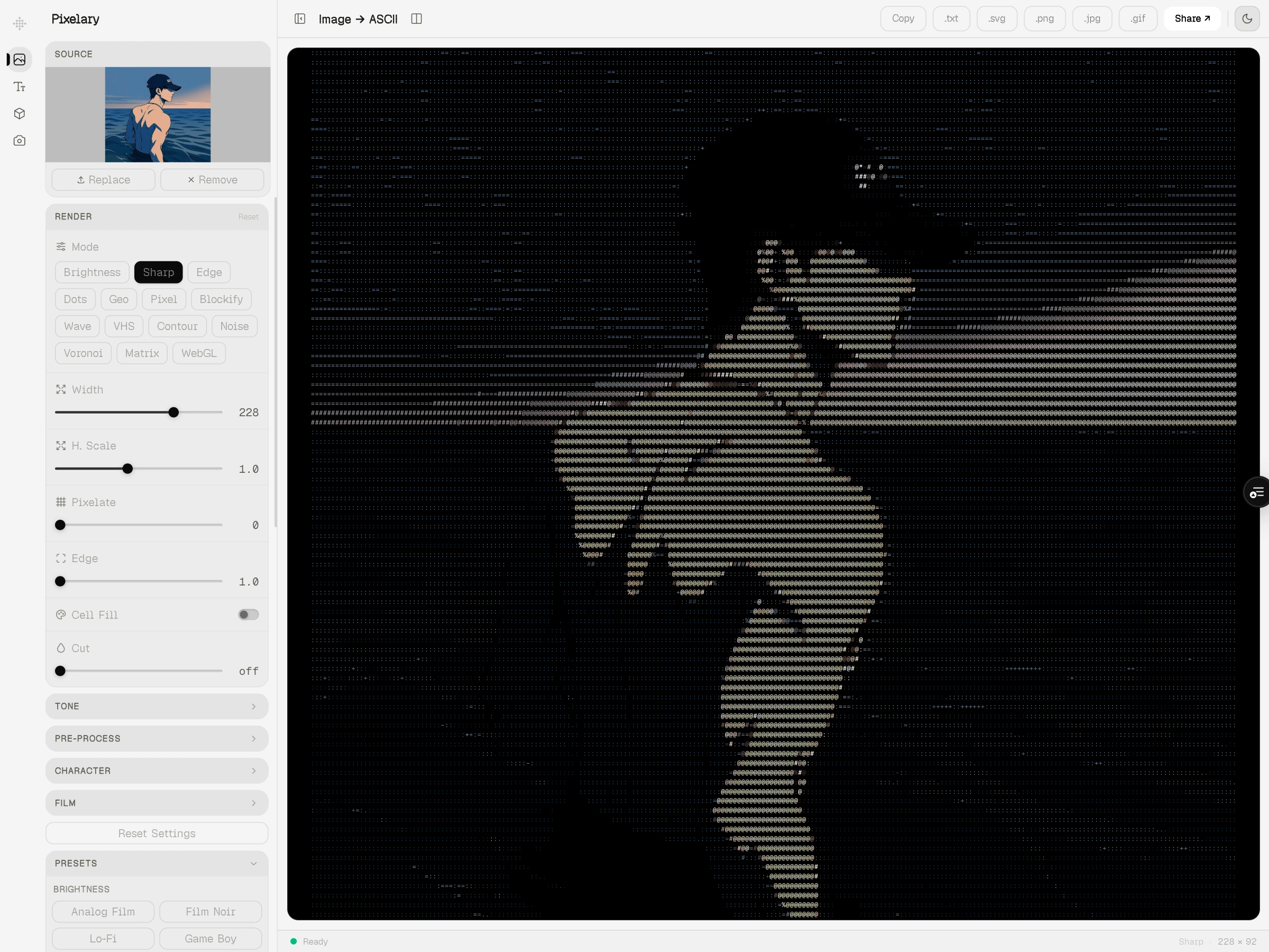1269x952 pixels.
Task: Open the floating settings panel handle
Action: (1256, 492)
